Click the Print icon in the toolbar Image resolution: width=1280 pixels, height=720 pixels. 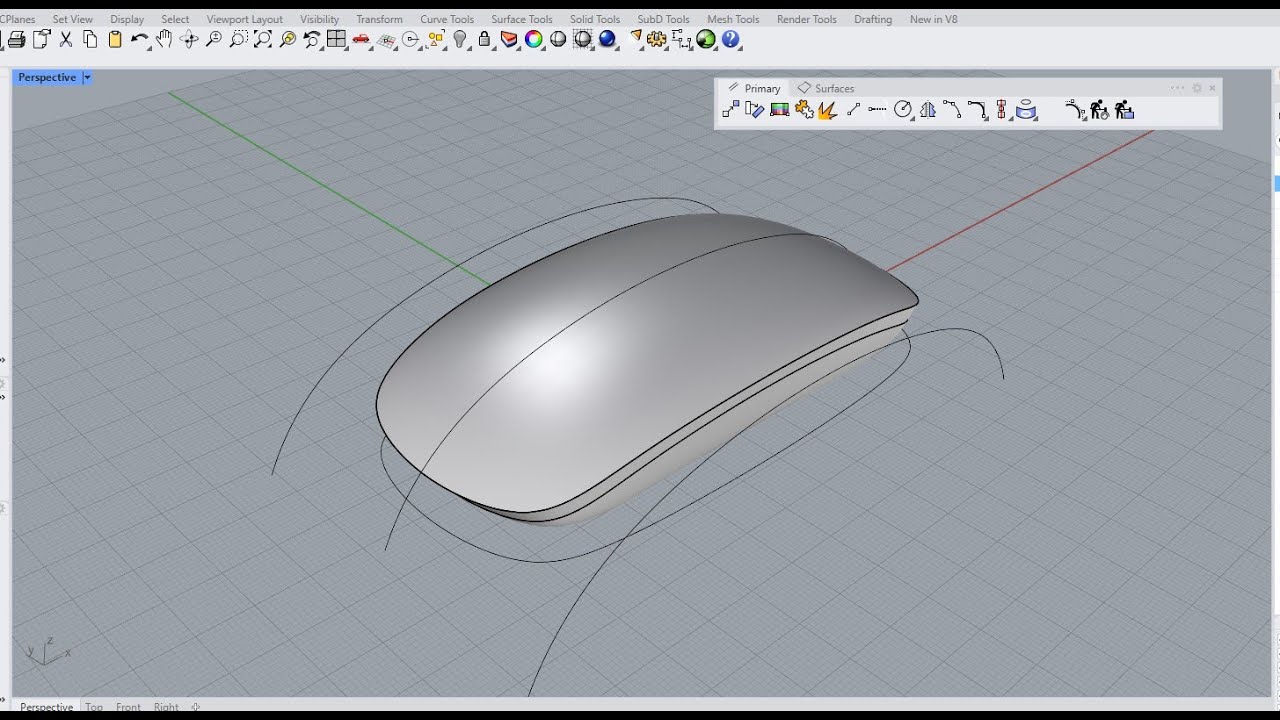point(17,40)
